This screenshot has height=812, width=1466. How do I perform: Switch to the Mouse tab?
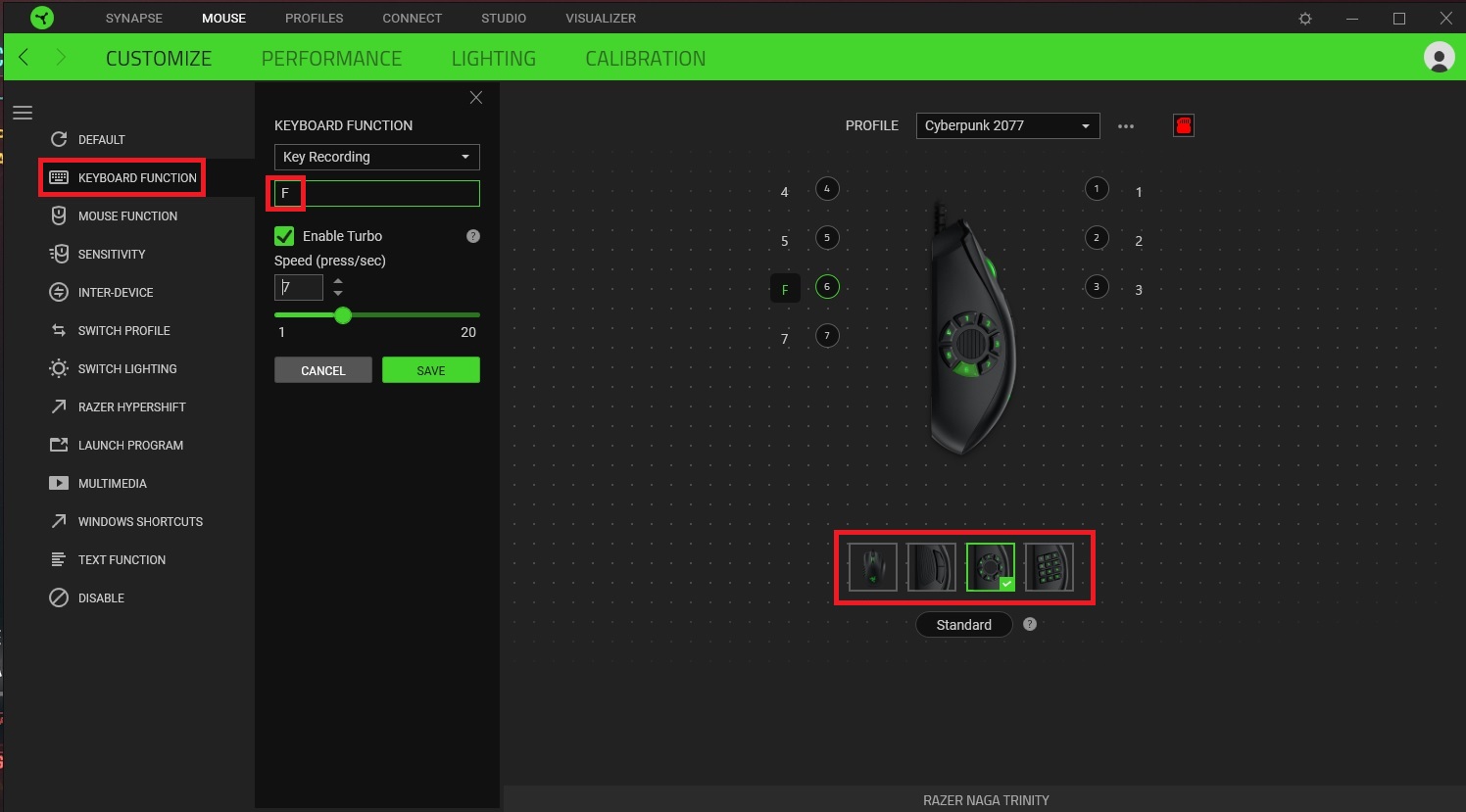224,19
